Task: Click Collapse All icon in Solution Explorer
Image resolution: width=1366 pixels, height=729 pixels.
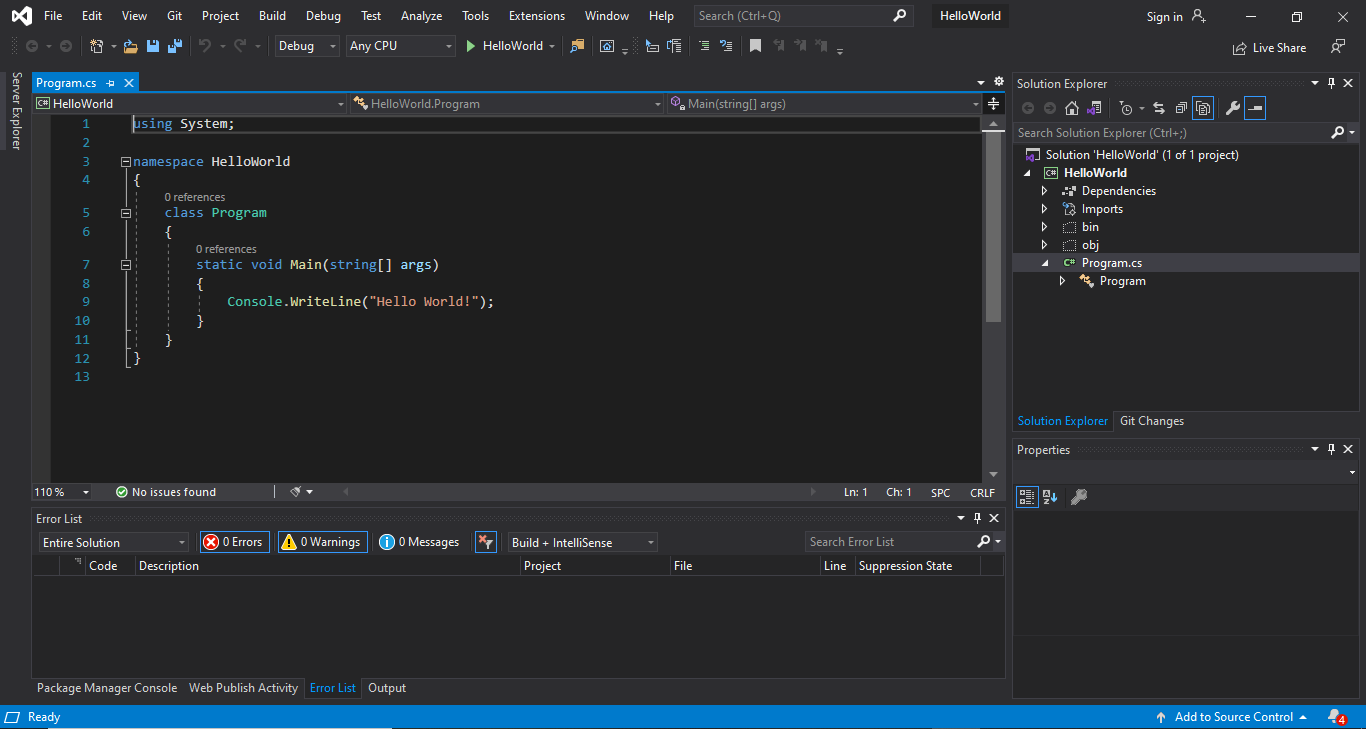Action: [1181, 108]
